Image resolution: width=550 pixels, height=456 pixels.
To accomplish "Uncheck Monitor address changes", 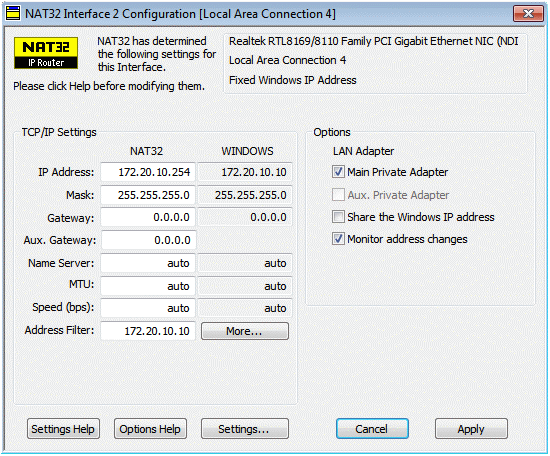I will click(338, 239).
